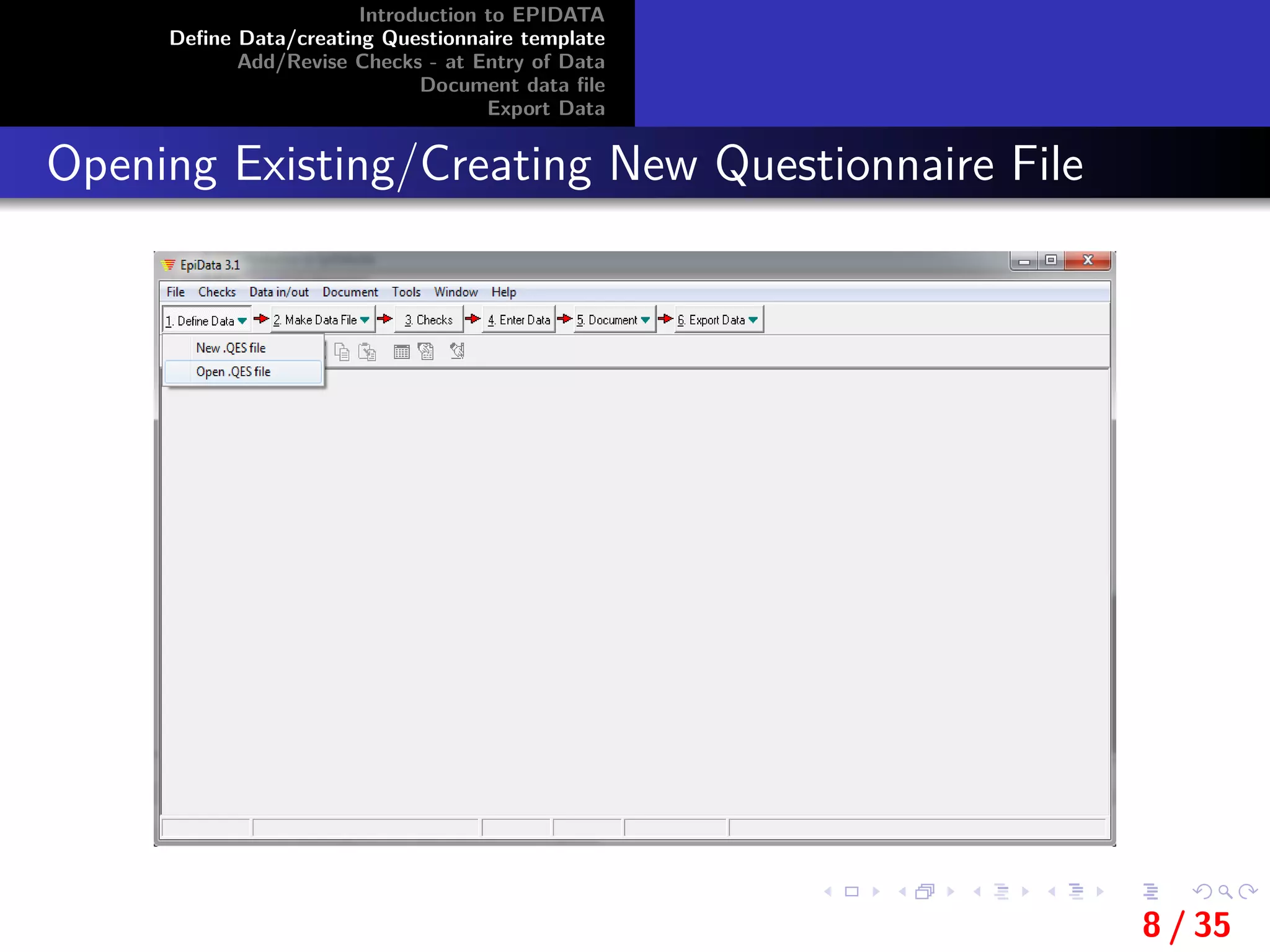
Task: Open the 1. Define Data dropdown
Action: (206, 320)
